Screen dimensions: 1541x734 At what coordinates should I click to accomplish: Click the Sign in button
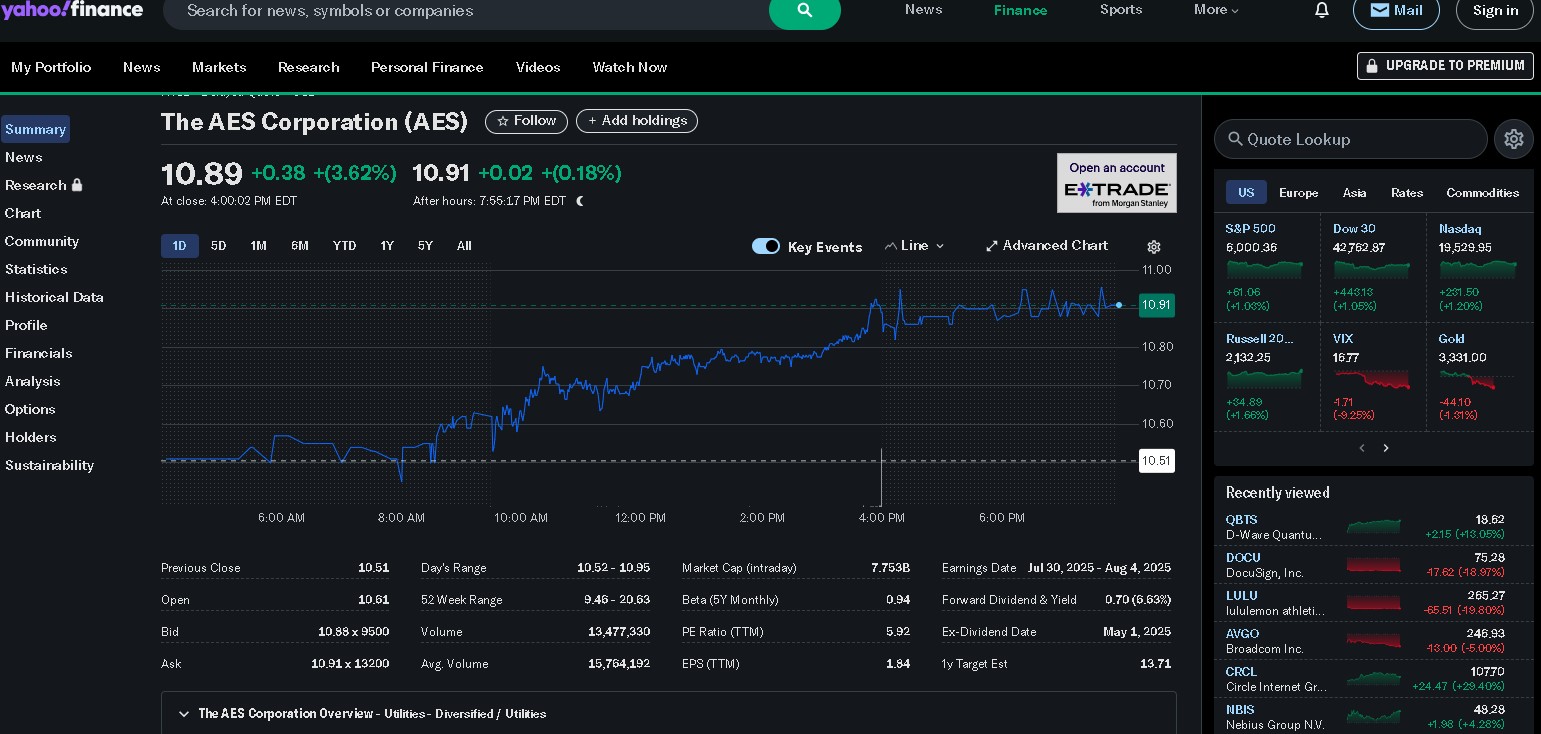1495,11
